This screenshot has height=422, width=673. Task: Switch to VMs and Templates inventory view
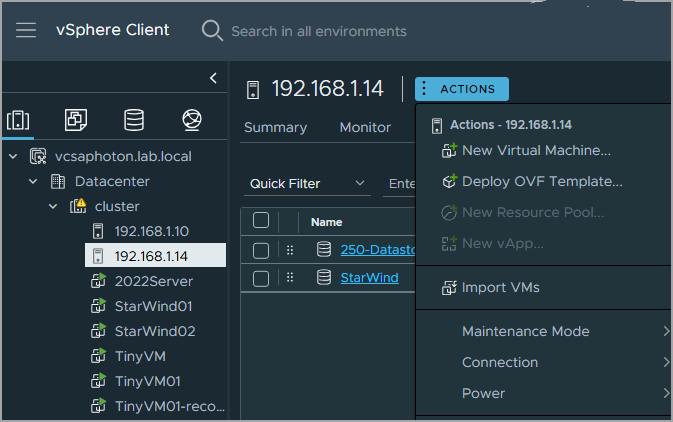click(76, 120)
